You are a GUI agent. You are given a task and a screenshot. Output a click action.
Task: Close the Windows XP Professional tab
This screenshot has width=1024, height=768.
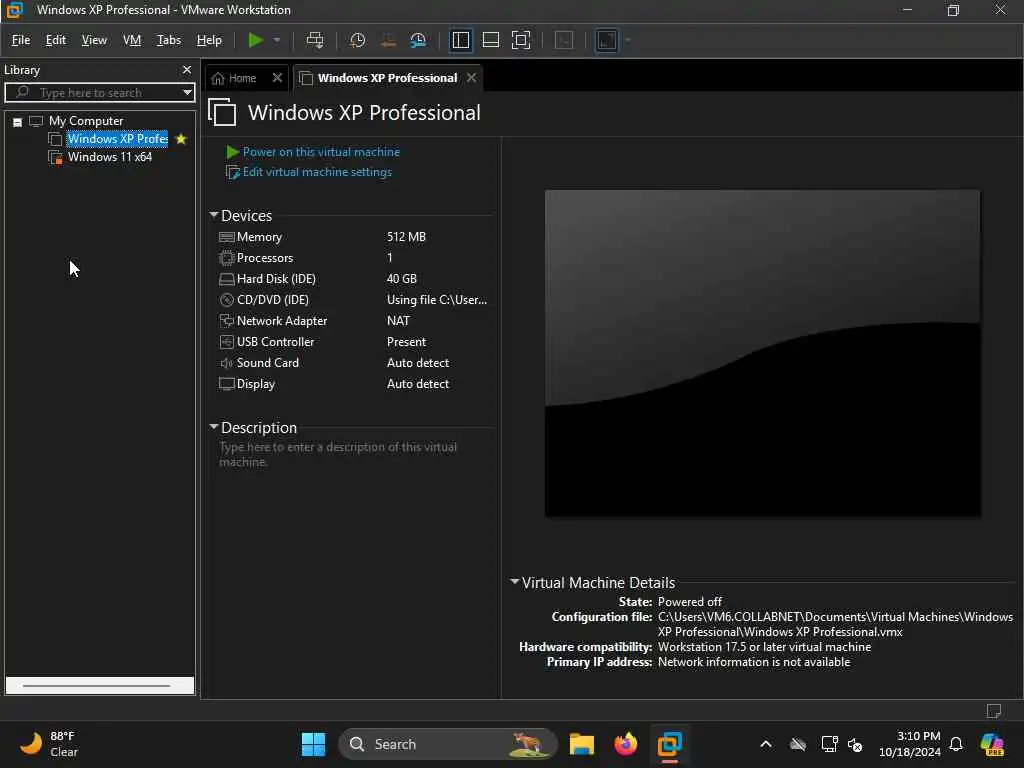[472, 78]
